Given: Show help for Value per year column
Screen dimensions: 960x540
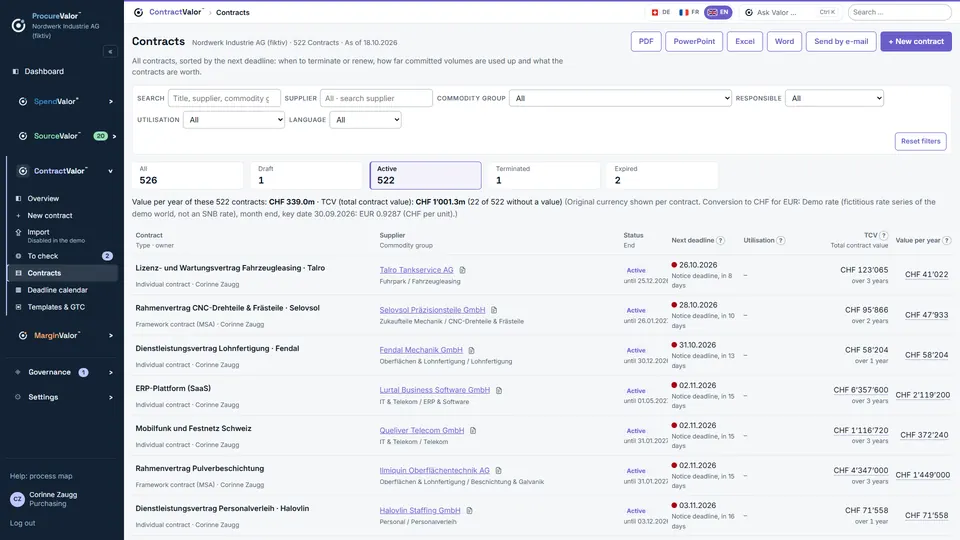Looking at the screenshot, I should pyautogui.click(x=947, y=241).
